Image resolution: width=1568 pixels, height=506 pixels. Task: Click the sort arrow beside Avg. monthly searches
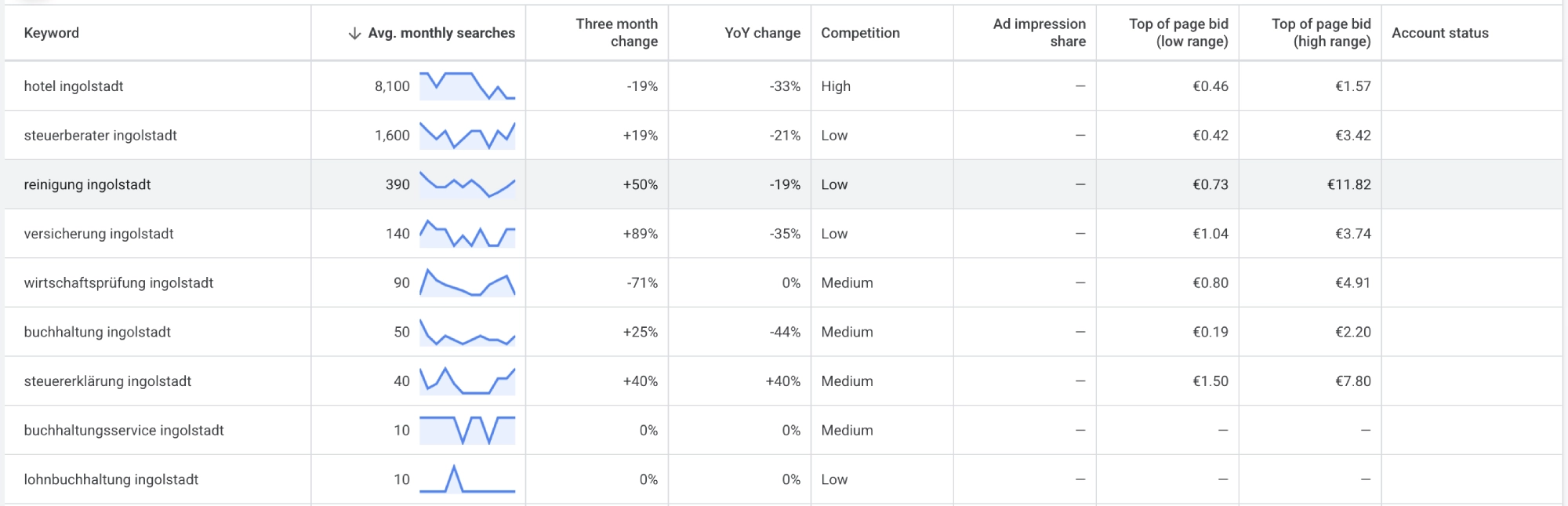[354, 33]
